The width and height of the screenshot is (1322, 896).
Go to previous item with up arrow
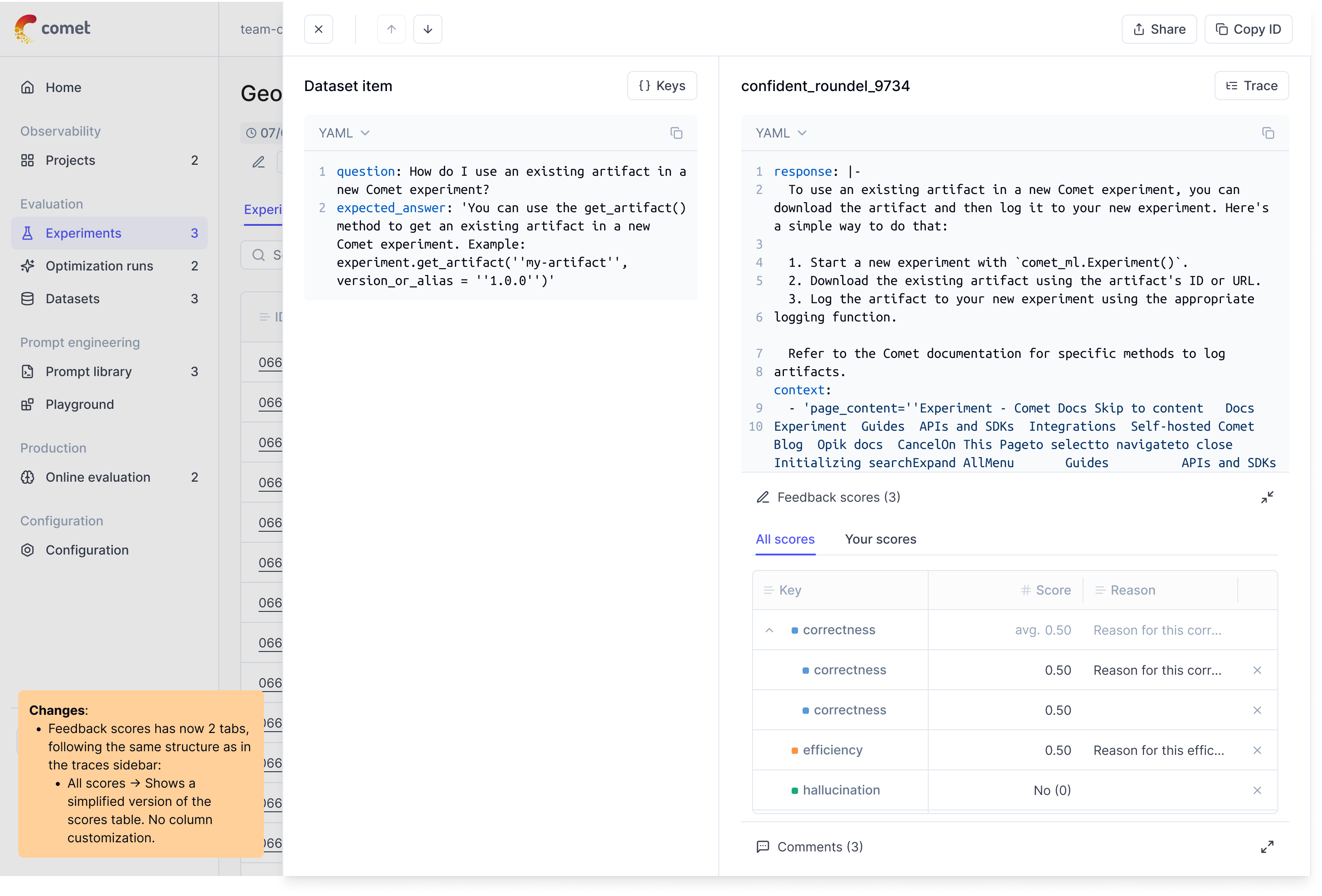click(392, 29)
